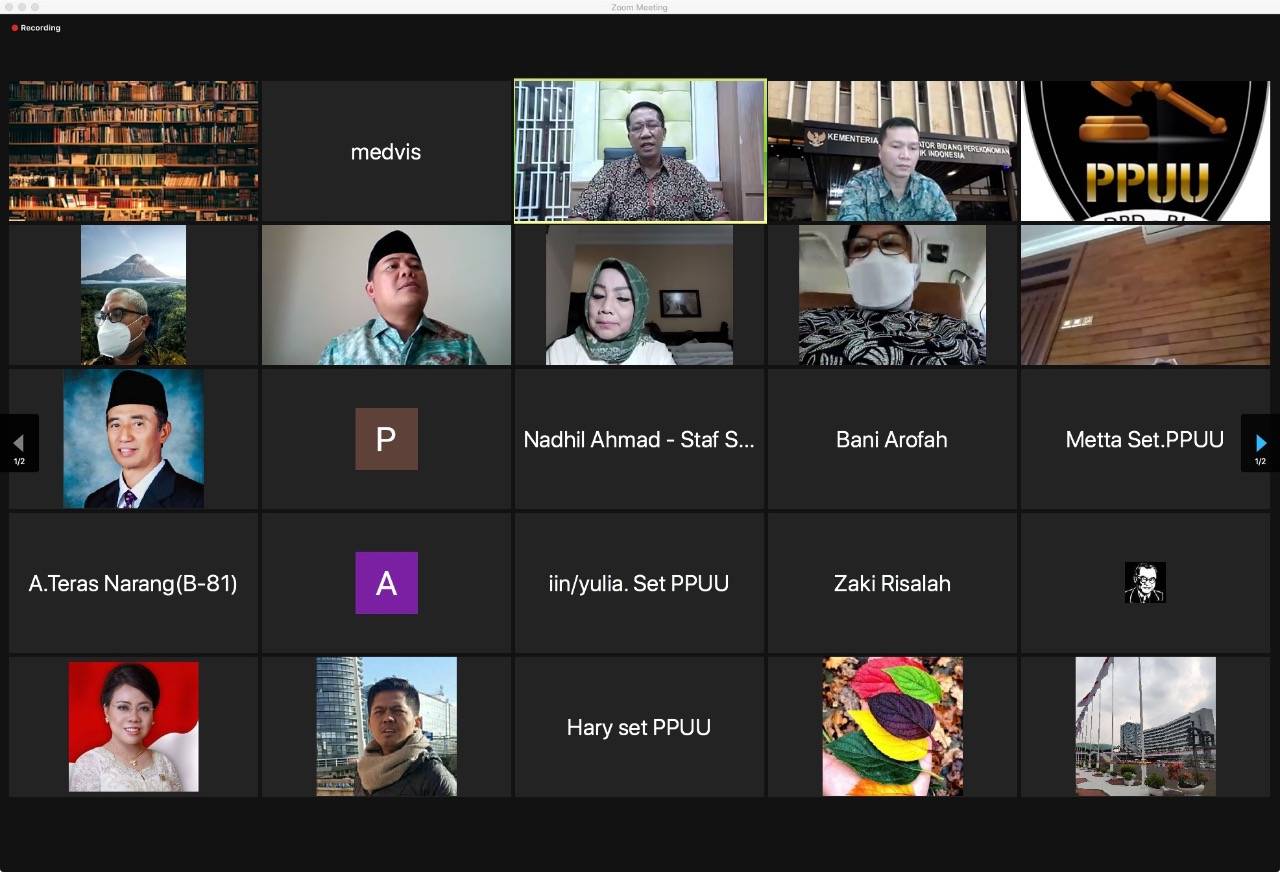Image resolution: width=1280 pixels, height=872 pixels.
Task: Click the Hary set PPUU tile
Action: [x=639, y=727]
